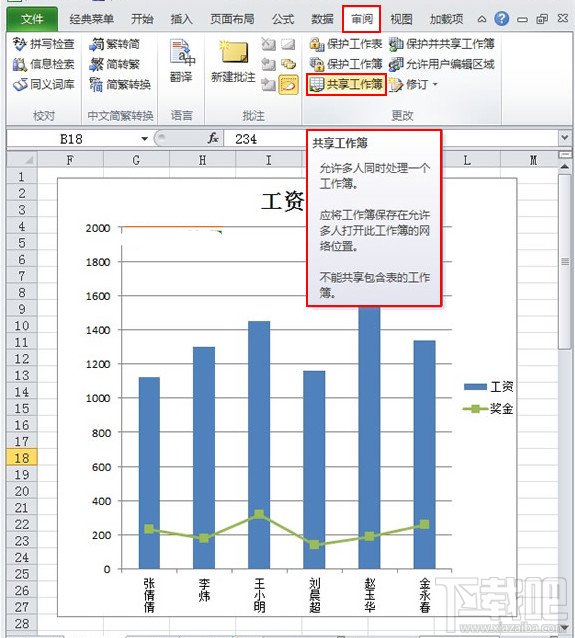The height and width of the screenshot is (638, 575).
Task: Insert a comment with 新建批注
Action: 233,61
